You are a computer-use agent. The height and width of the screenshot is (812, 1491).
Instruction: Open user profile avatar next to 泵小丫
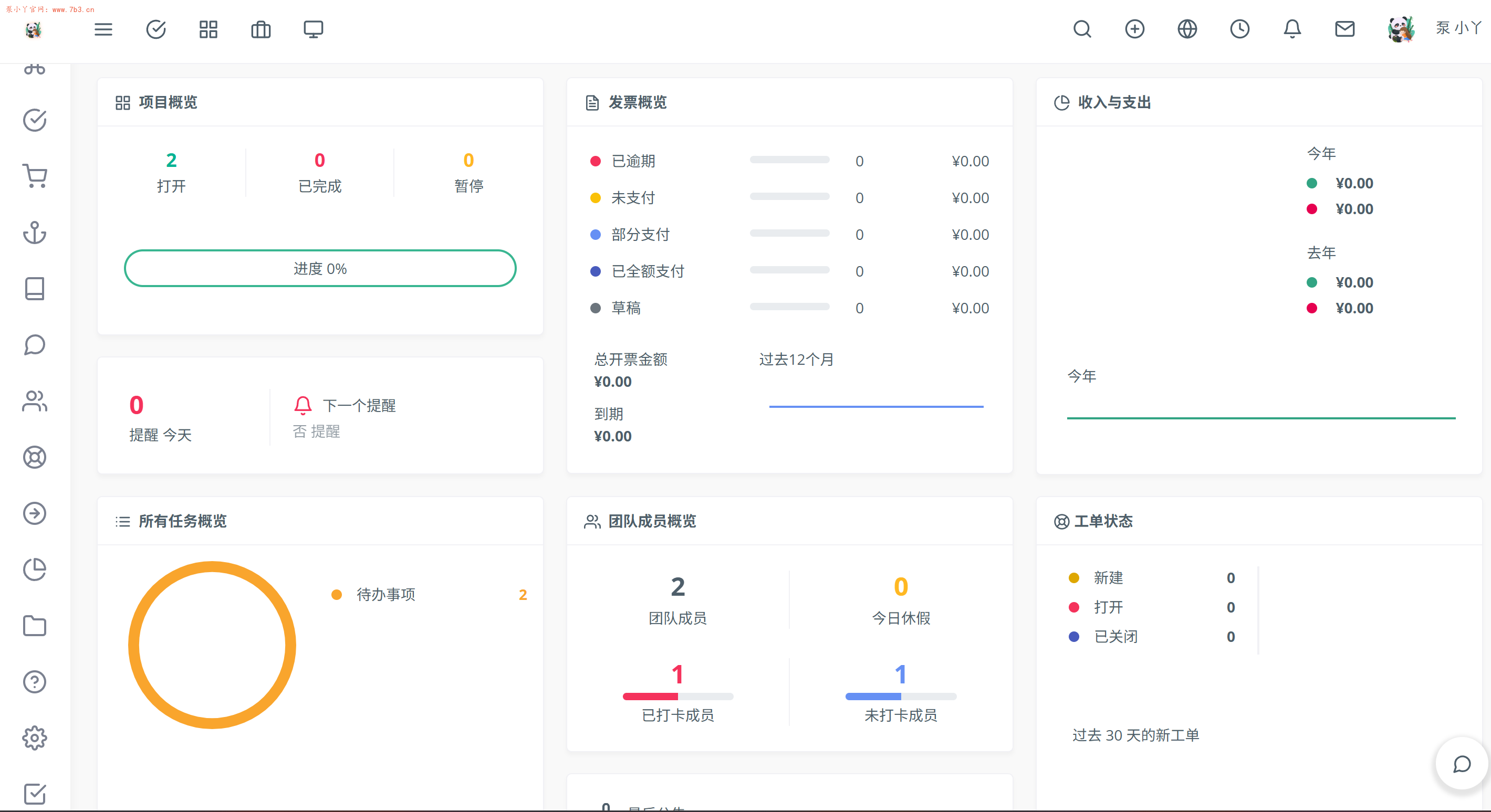(x=1401, y=29)
